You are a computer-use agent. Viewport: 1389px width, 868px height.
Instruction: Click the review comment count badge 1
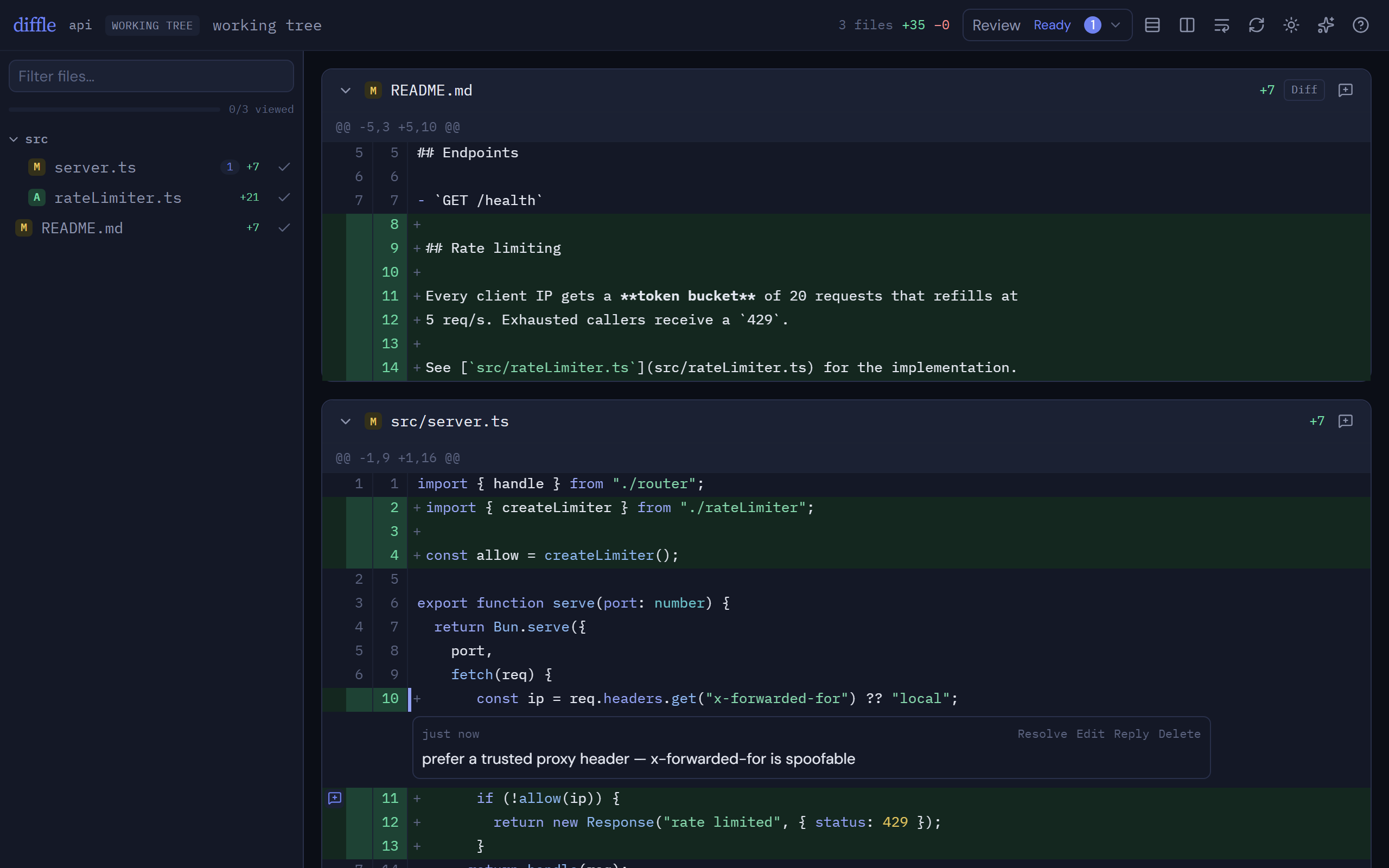(x=1092, y=25)
